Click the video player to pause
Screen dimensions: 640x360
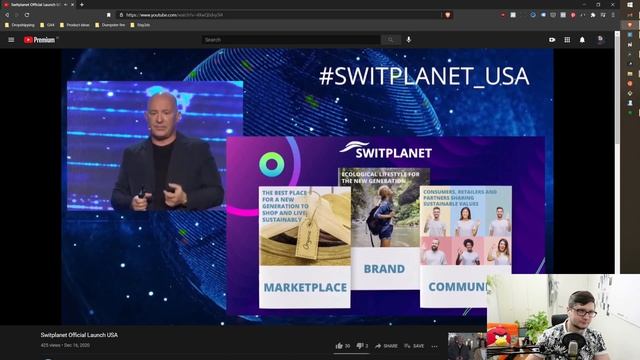pos(307,187)
